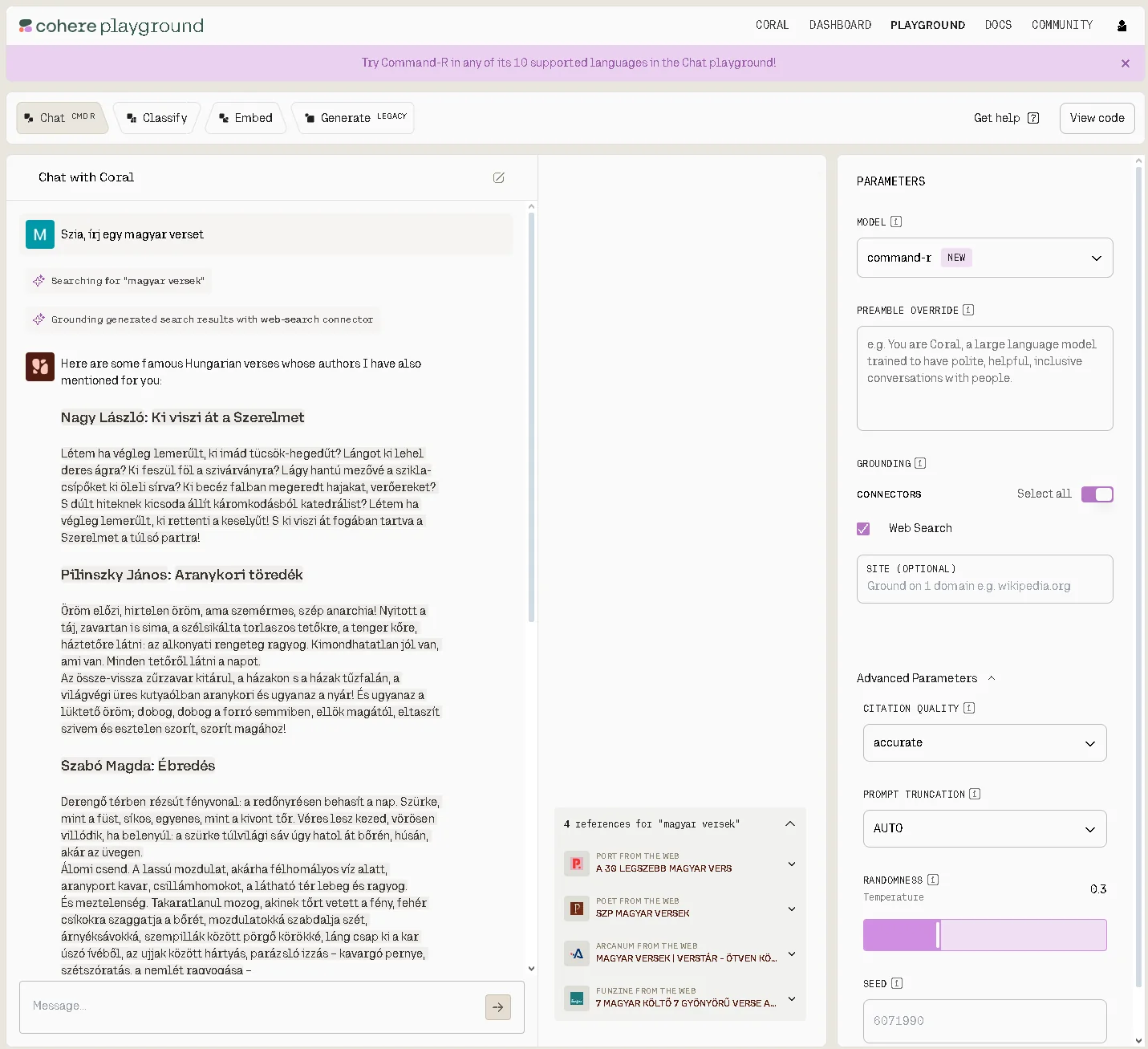Click the Preamble Override info icon
Screen dimensions: 1148x1049
968,310
